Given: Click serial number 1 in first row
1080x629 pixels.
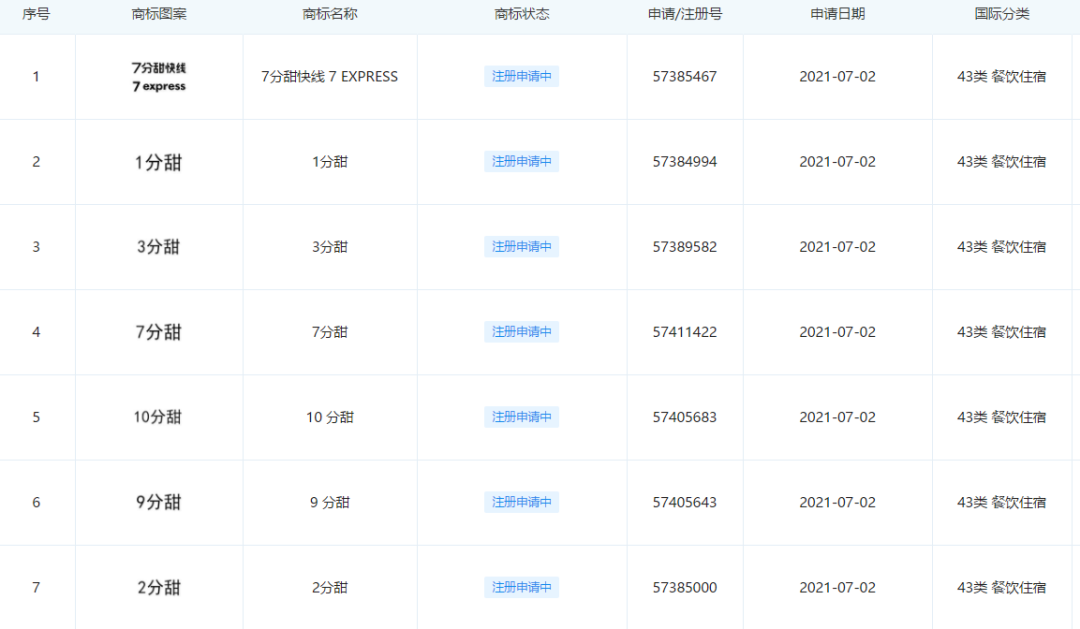Looking at the screenshot, I should (36, 76).
